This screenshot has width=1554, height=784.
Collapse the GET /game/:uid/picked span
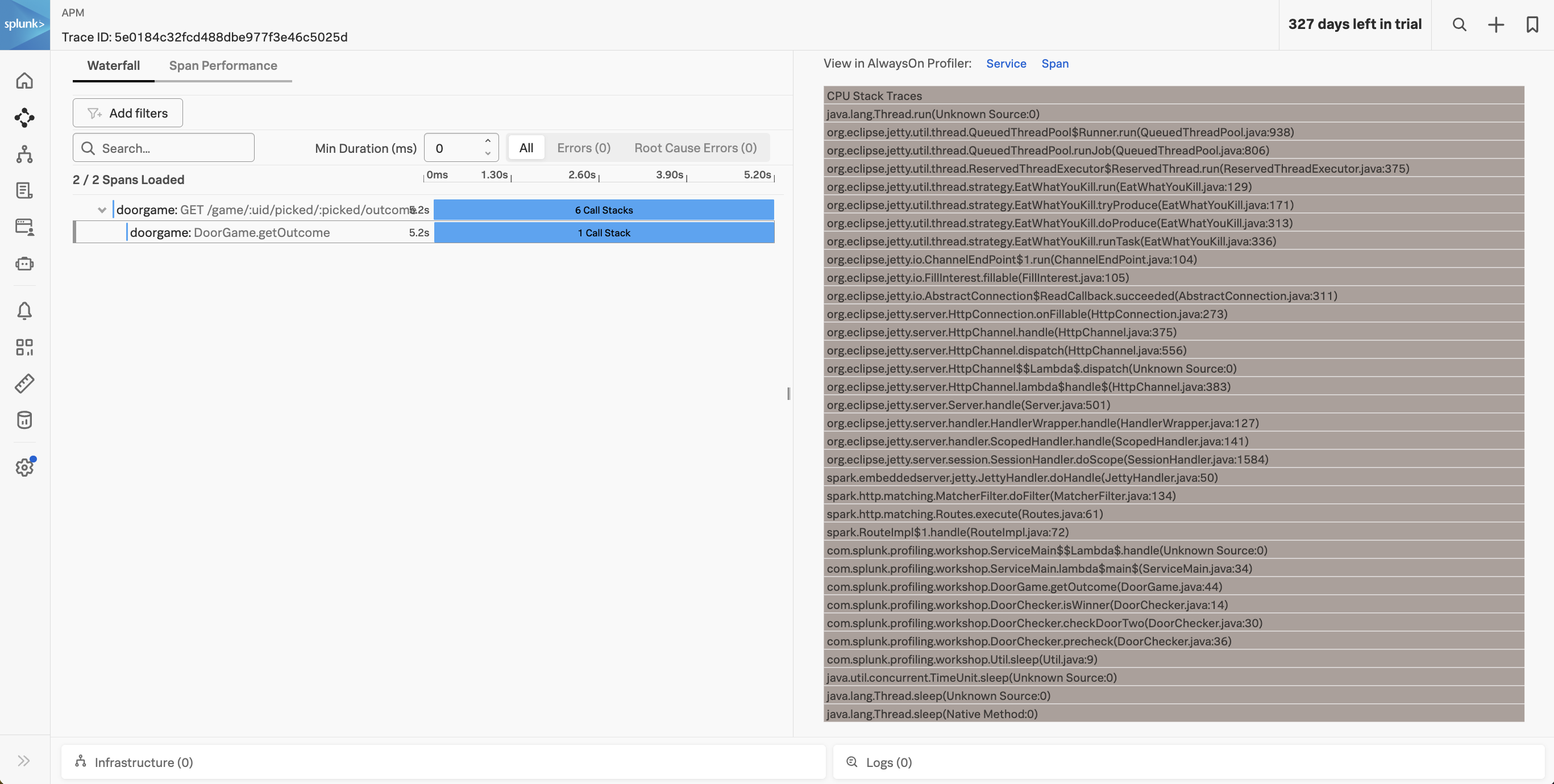(102, 210)
